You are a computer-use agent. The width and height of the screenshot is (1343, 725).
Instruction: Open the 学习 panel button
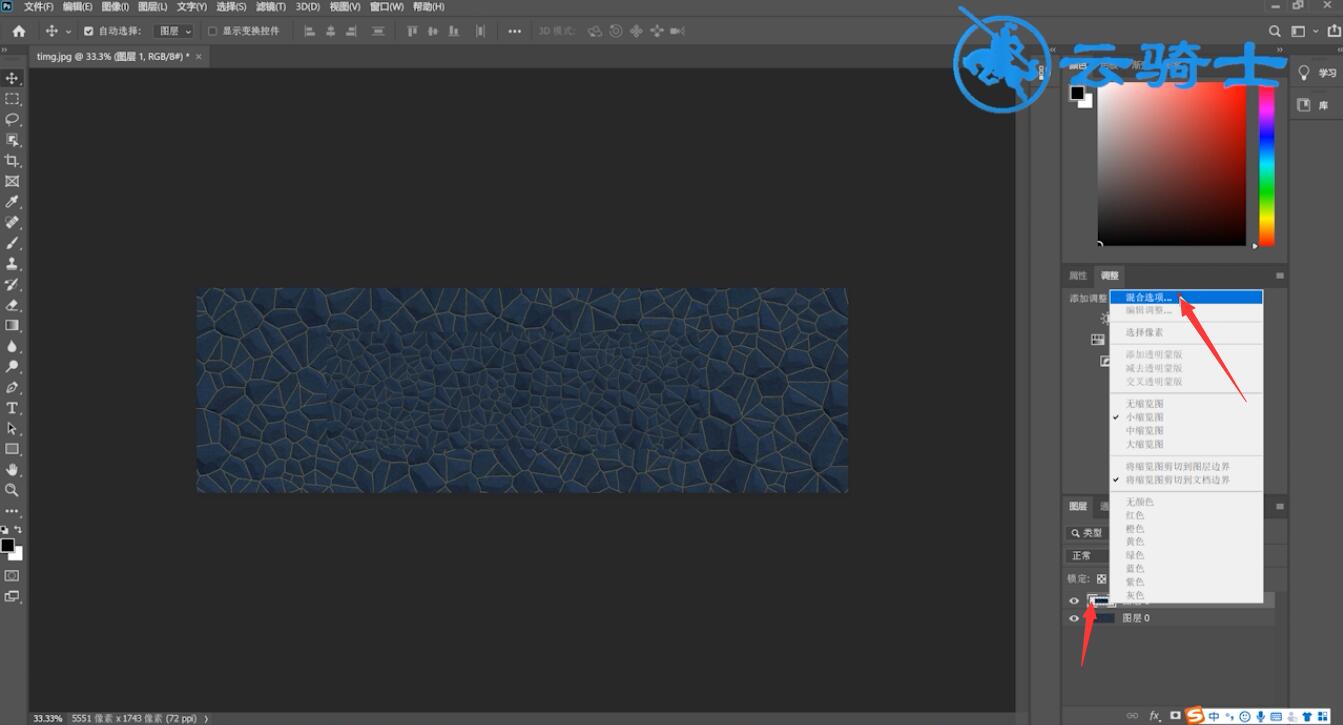point(1316,73)
